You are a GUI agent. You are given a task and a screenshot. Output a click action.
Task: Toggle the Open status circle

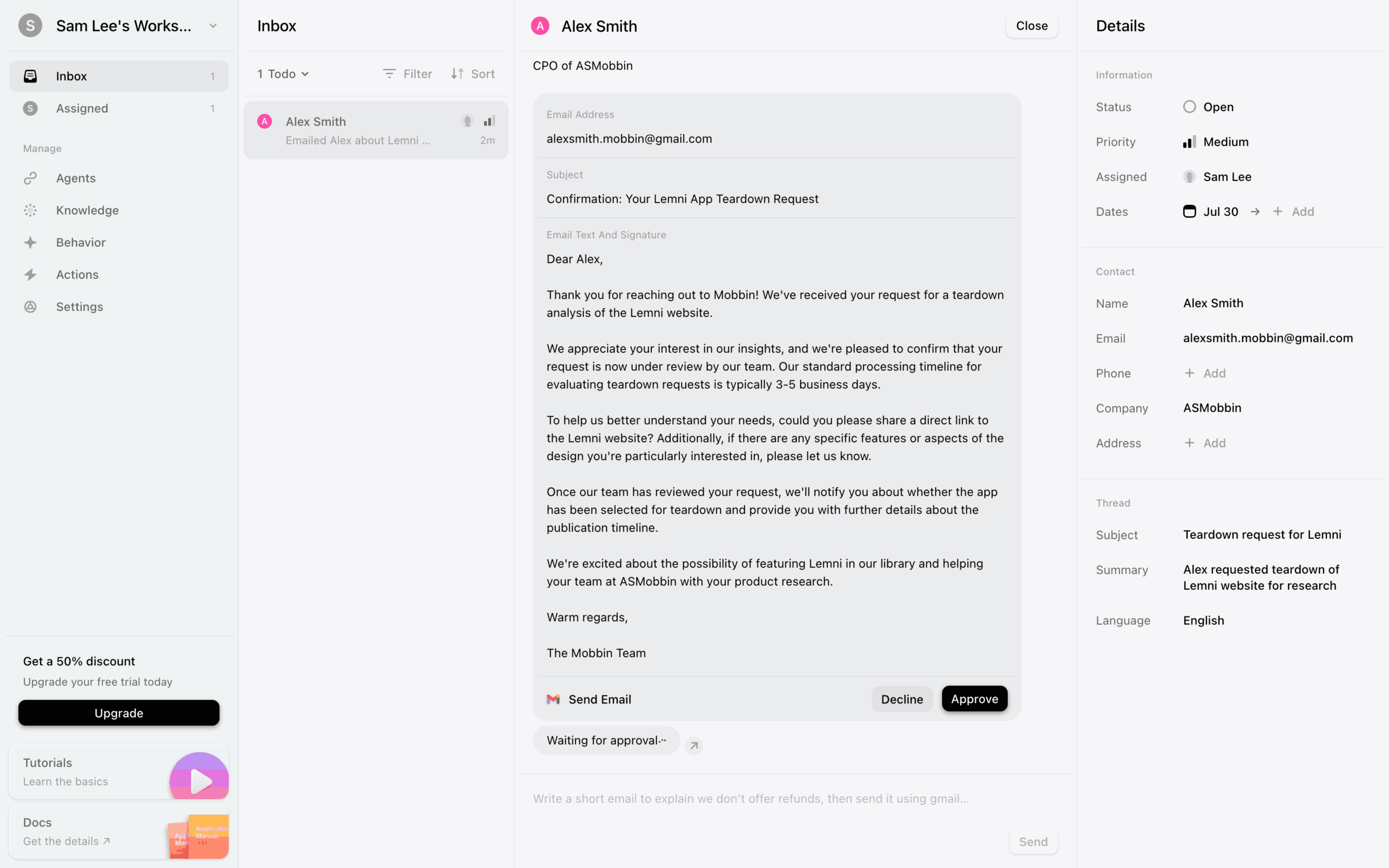(x=1189, y=107)
